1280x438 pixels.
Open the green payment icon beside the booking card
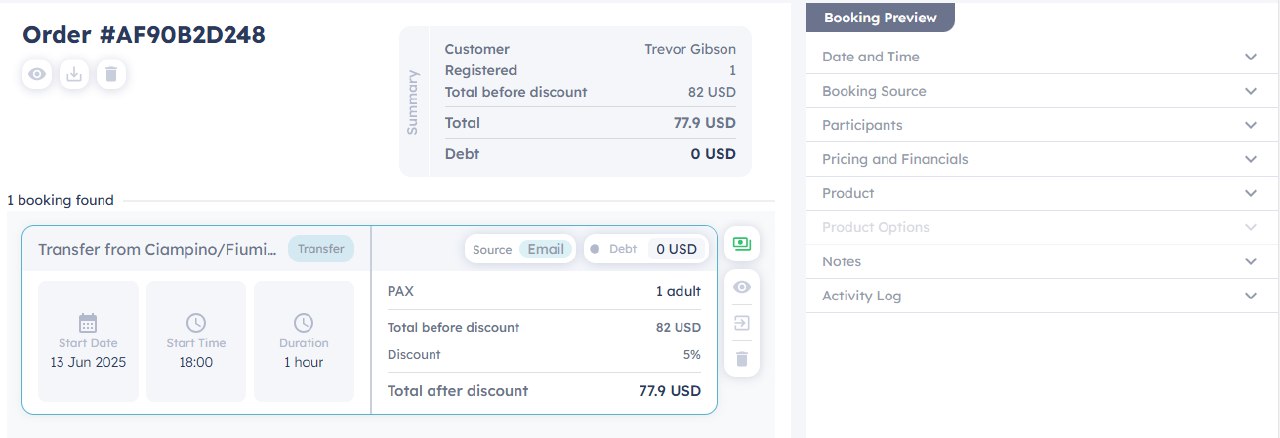(x=742, y=243)
